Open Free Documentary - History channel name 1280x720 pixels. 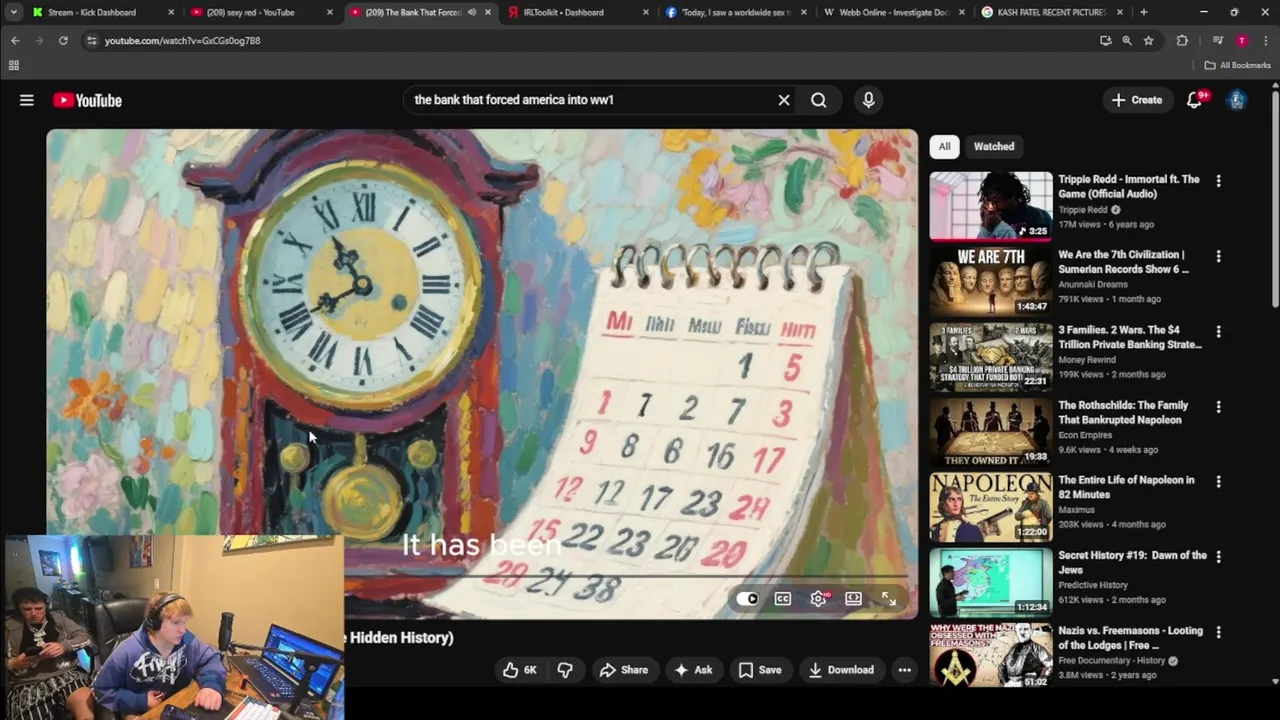click(x=1112, y=661)
